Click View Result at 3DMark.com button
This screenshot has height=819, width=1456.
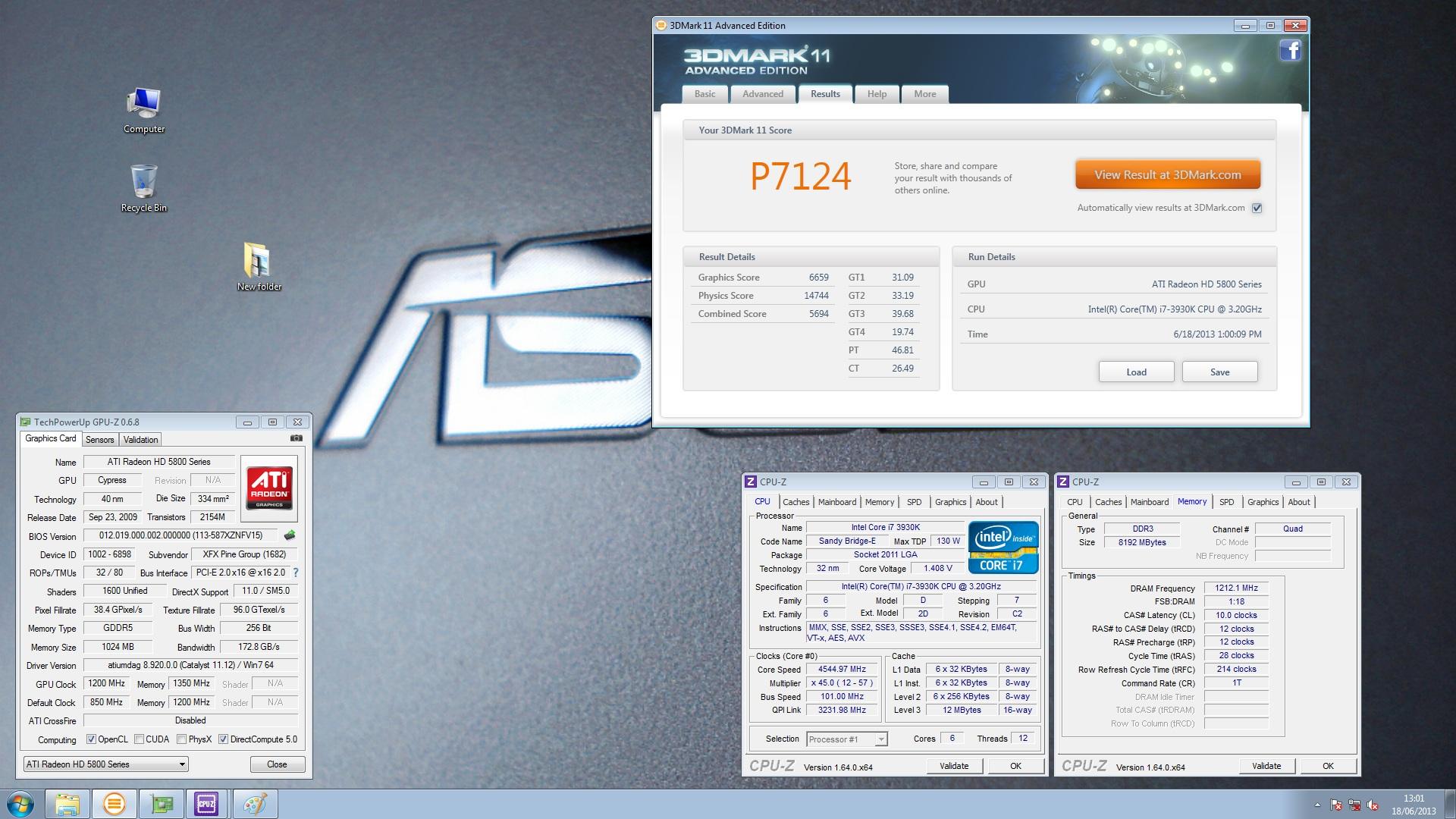point(1168,174)
